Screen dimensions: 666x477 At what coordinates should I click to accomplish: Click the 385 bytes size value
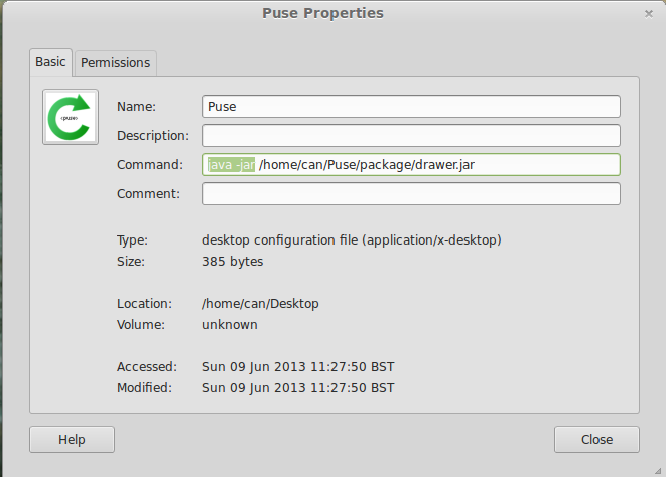click(233, 262)
